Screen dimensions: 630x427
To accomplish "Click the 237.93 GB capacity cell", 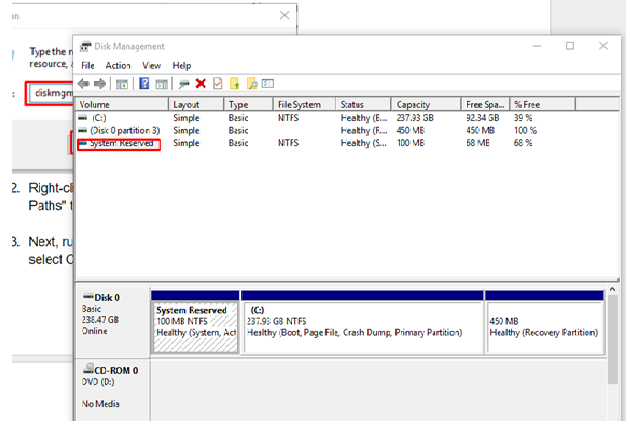I will coord(415,118).
